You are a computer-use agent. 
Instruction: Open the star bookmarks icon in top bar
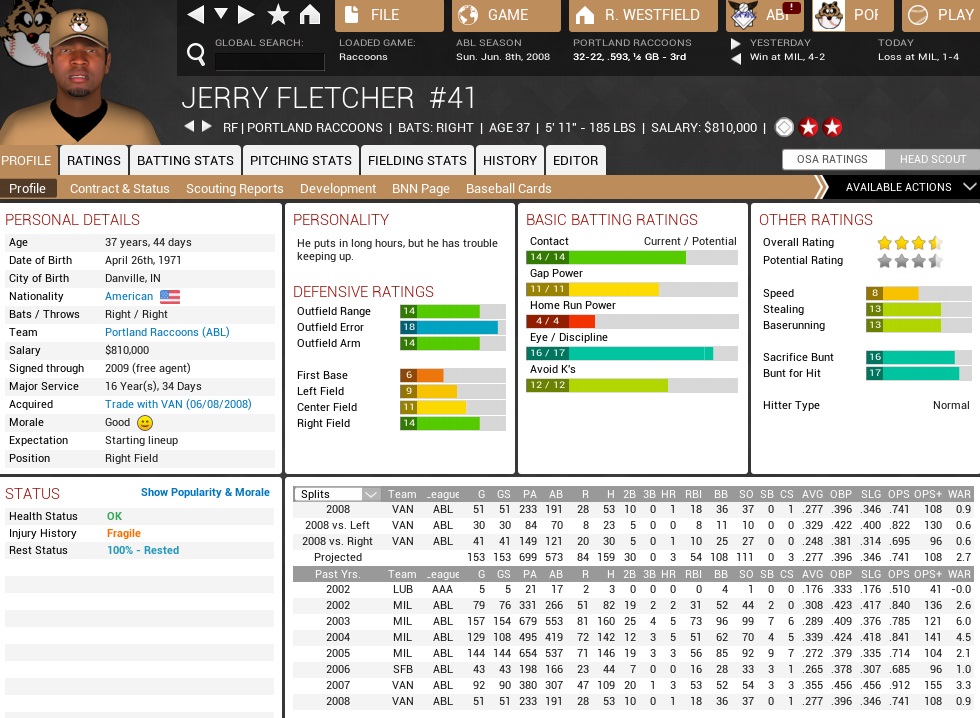coord(278,14)
